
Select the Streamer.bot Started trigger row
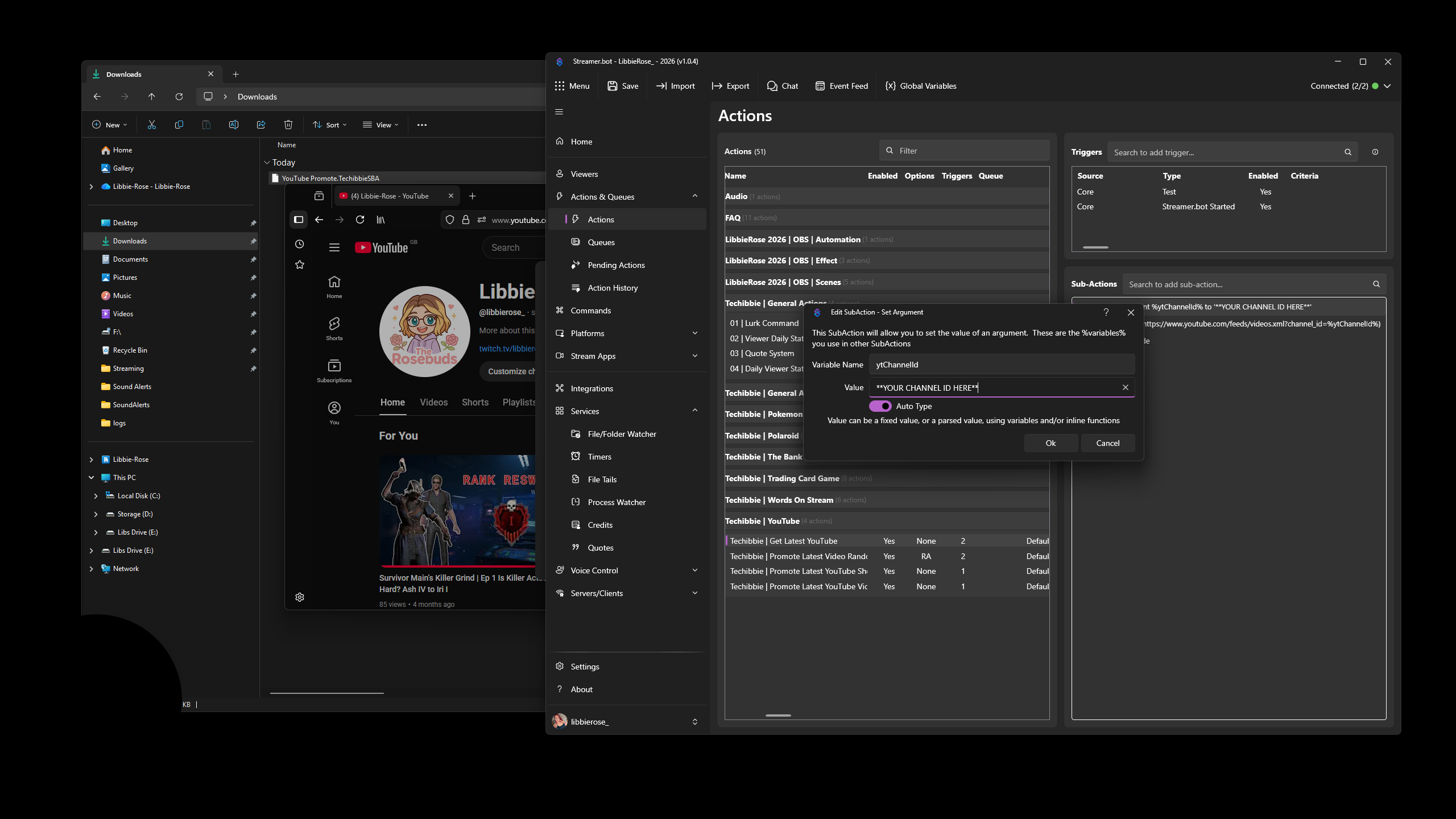1228,206
